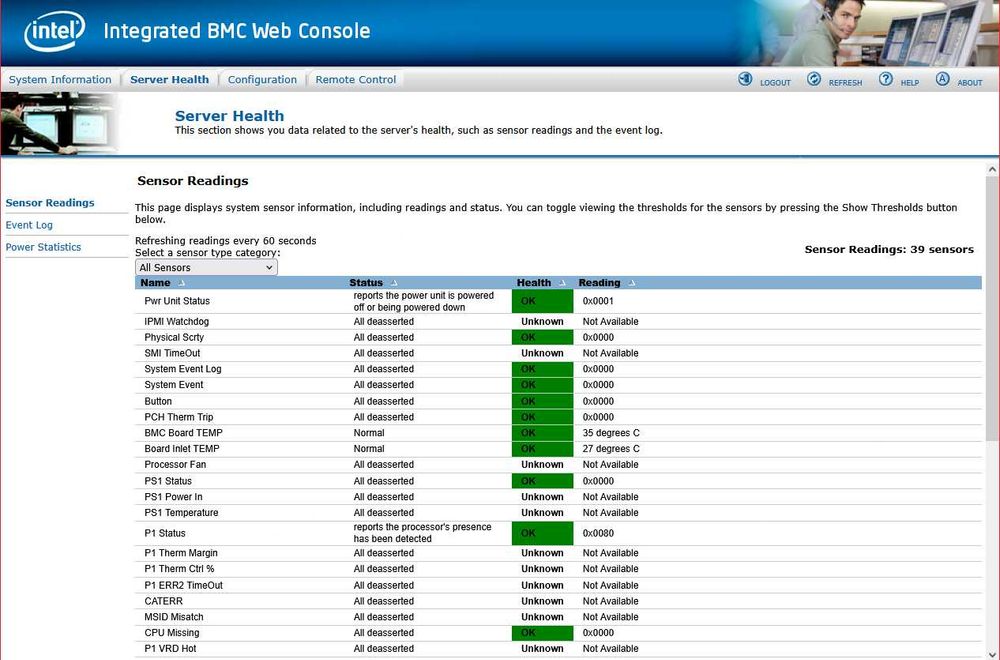Image resolution: width=1000 pixels, height=660 pixels.
Task: Sort by Name column arrow
Action: tap(182, 283)
